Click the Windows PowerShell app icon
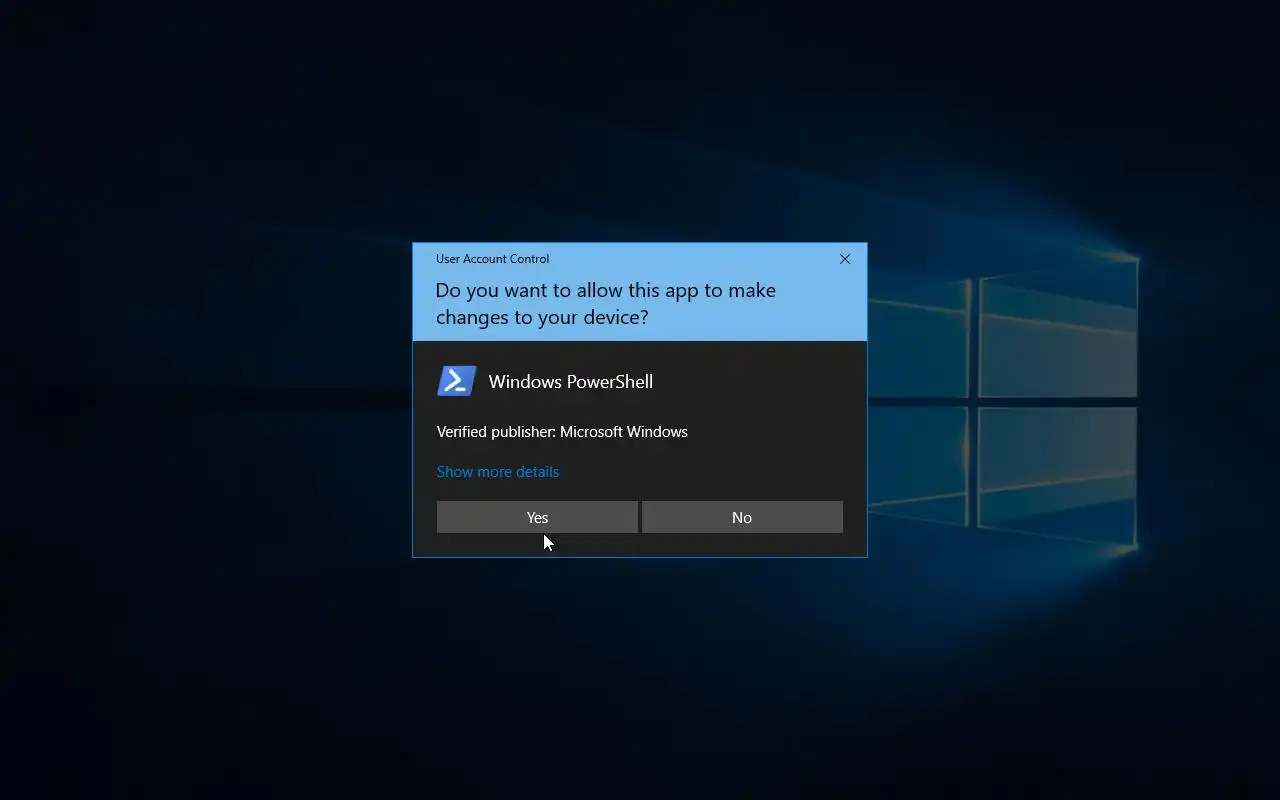1280x800 pixels. pos(457,381)
